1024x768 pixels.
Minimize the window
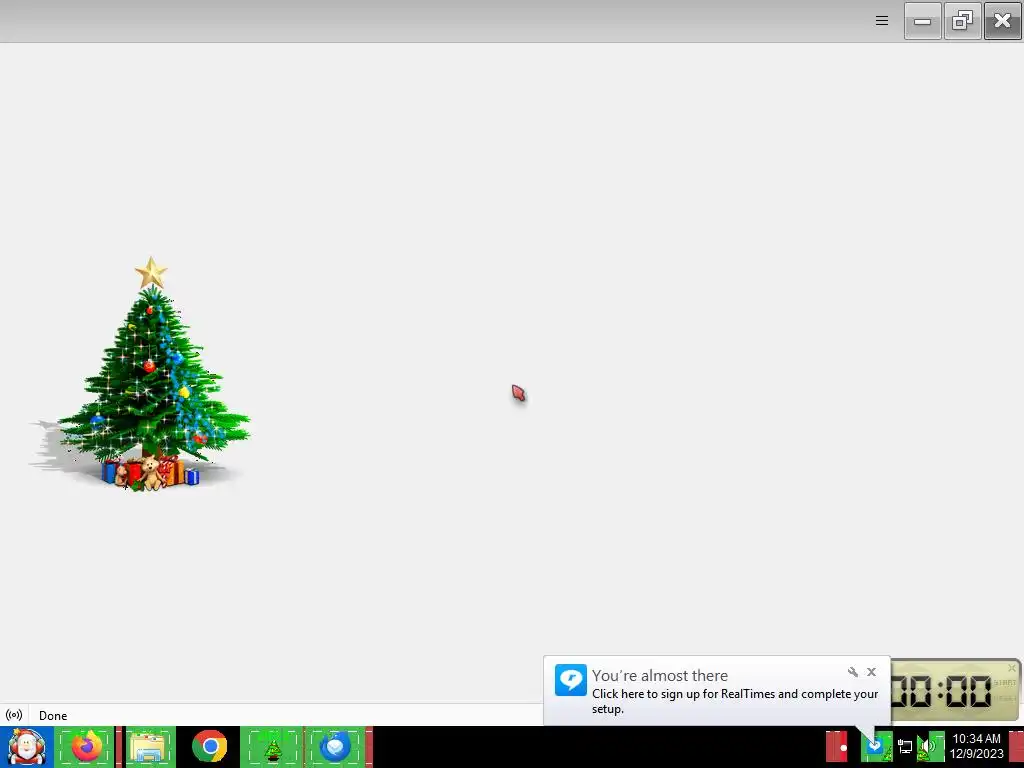(922, 21)
